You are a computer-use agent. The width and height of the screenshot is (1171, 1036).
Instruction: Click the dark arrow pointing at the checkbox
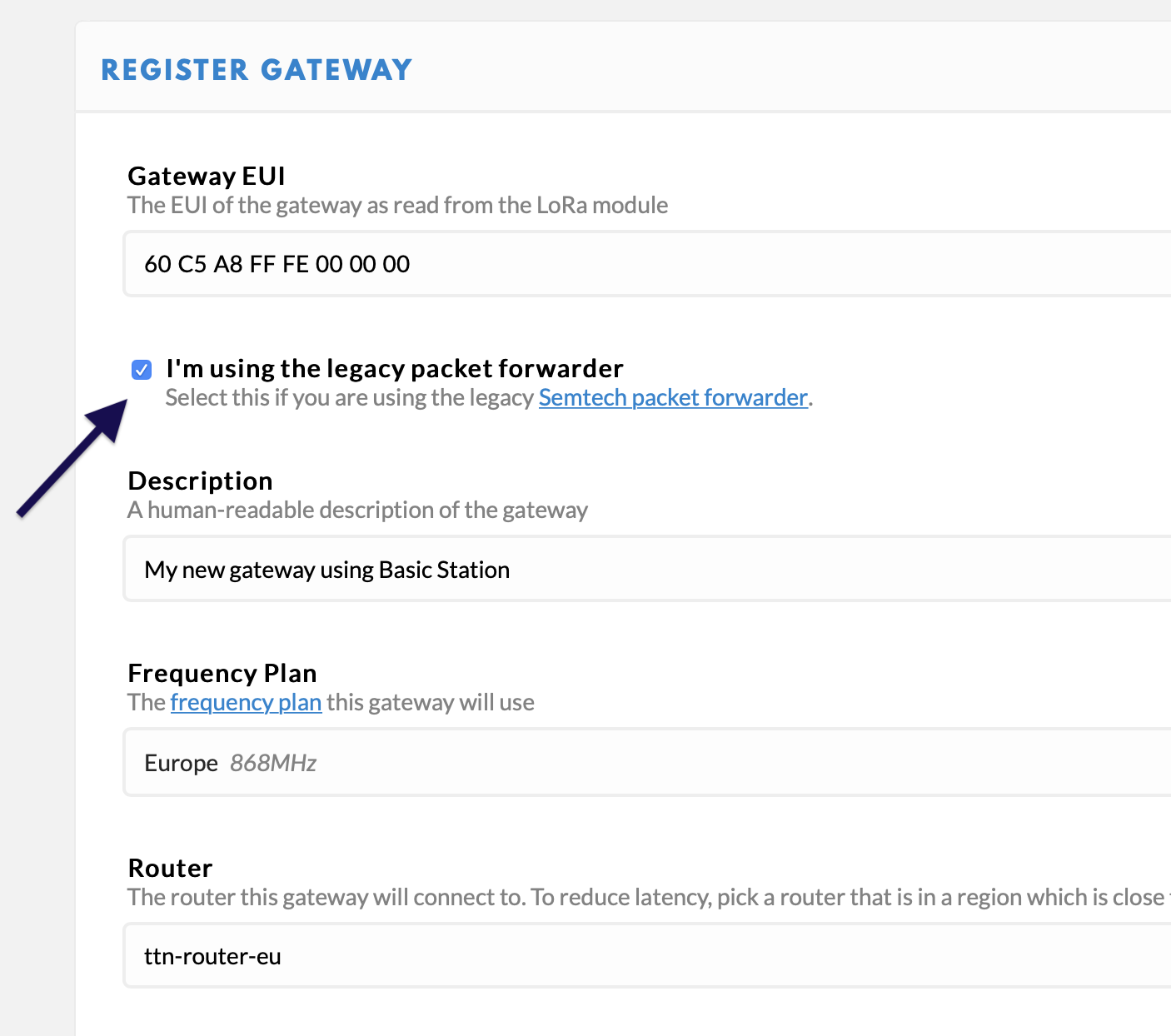[73, 458]
